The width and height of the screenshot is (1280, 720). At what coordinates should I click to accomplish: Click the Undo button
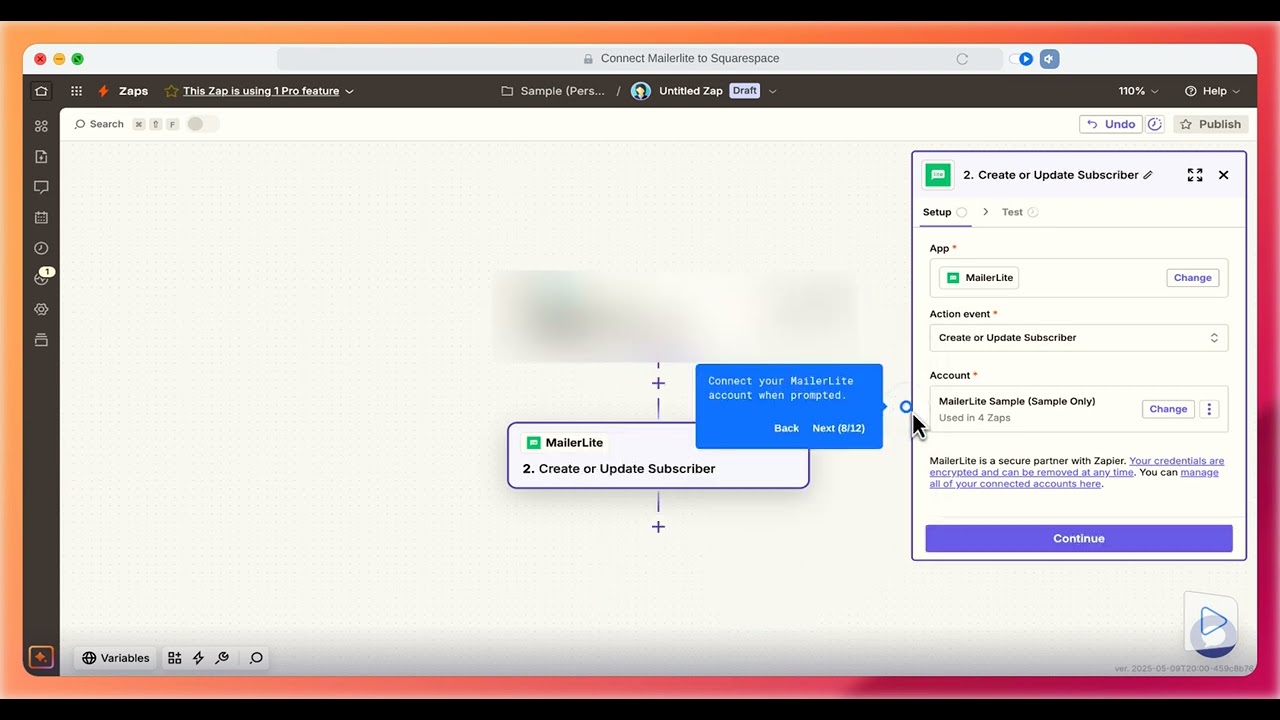click(1110, 124)
